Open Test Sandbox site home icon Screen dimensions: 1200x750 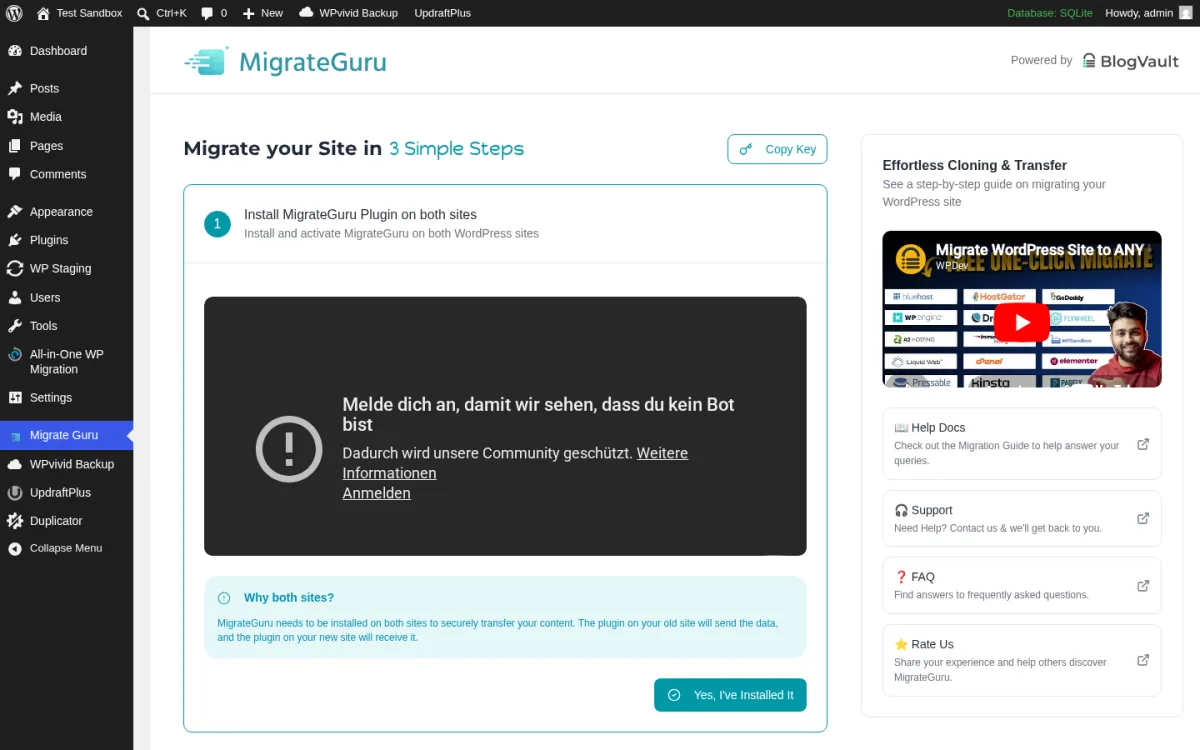tap(43, 13)
